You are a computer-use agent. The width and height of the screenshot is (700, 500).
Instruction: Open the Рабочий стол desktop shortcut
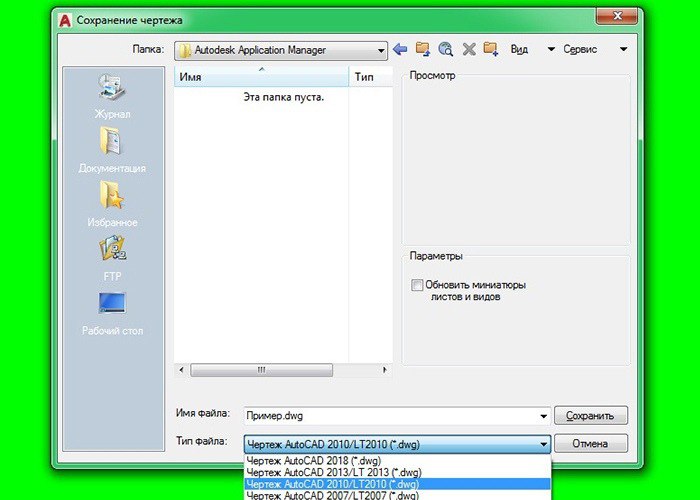coord(112,313)
